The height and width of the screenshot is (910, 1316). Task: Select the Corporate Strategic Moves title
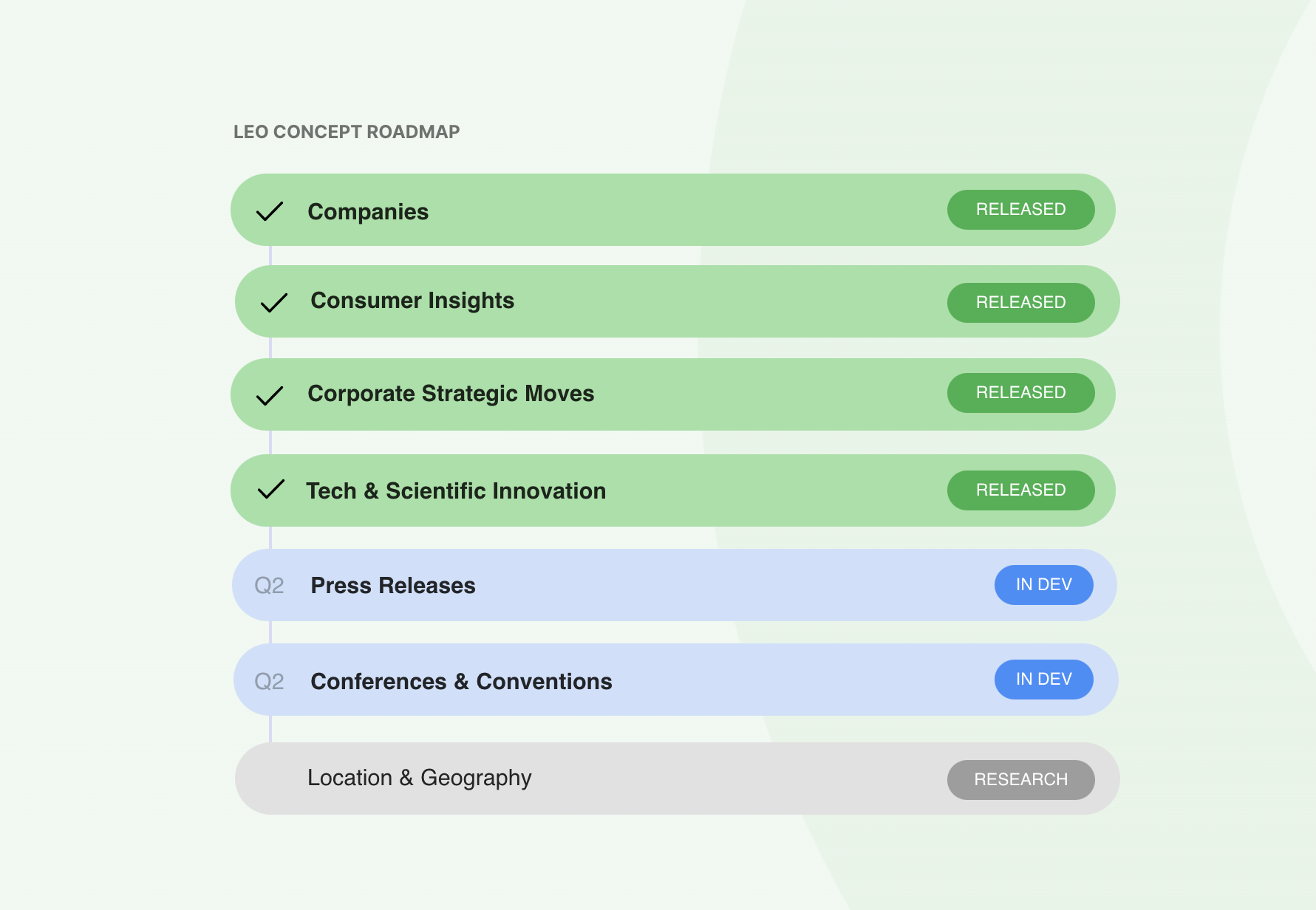point(451,394)
